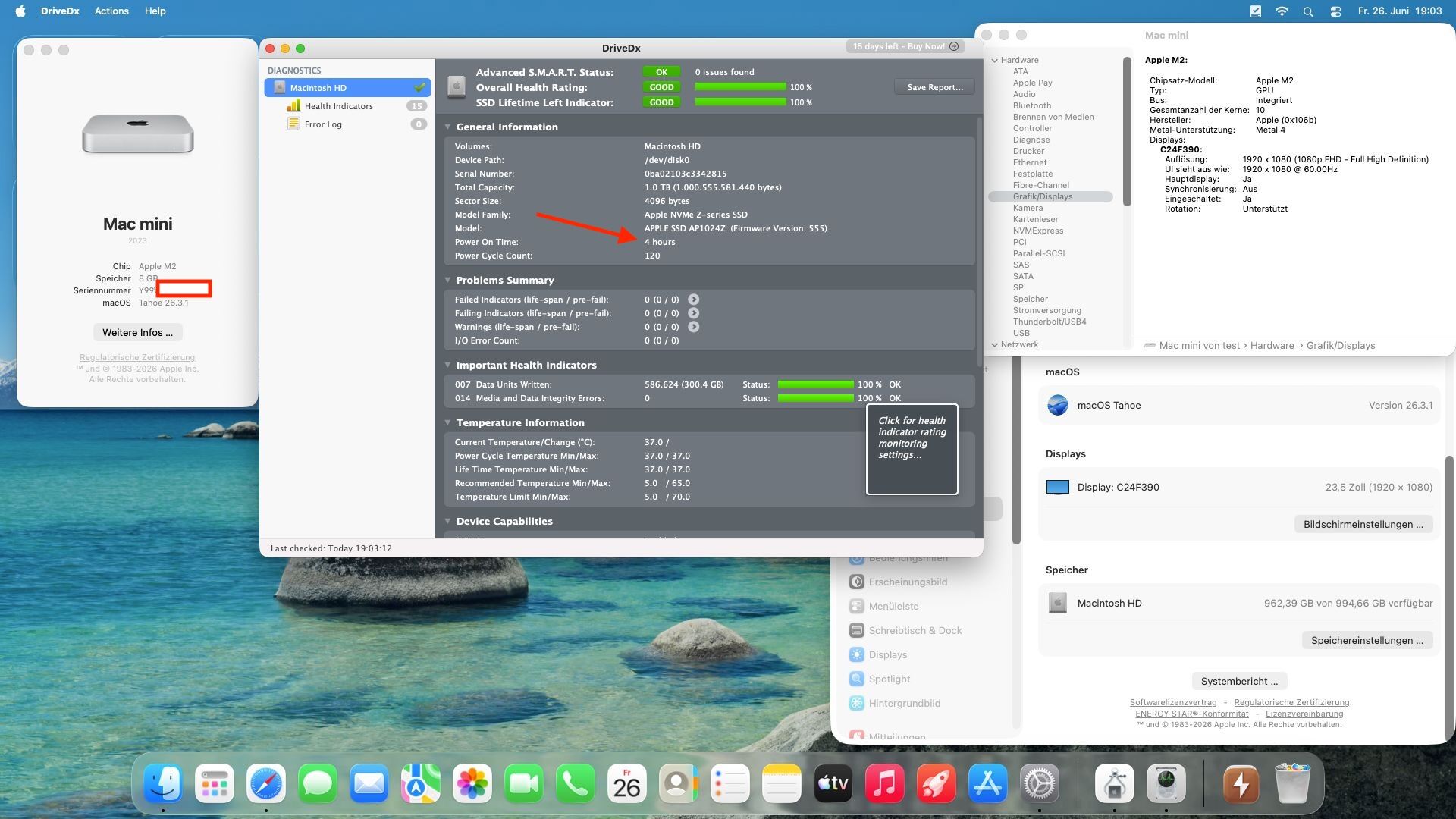The height and width of the screenshot is (819, 1456).
Task: Open the Photos app in Dock
Action: click(x=472, y=783)
